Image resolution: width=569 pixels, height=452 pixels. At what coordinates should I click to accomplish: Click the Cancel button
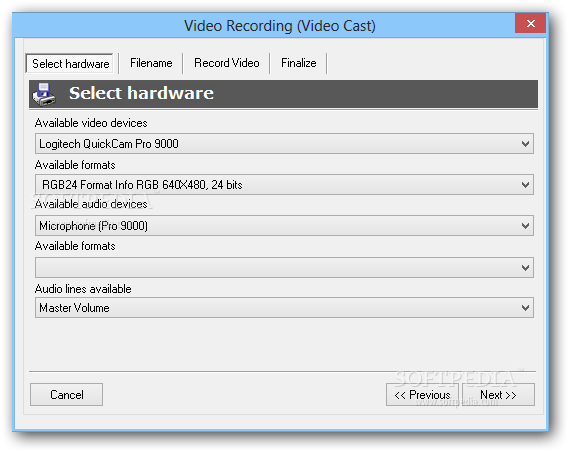[66, 394]
